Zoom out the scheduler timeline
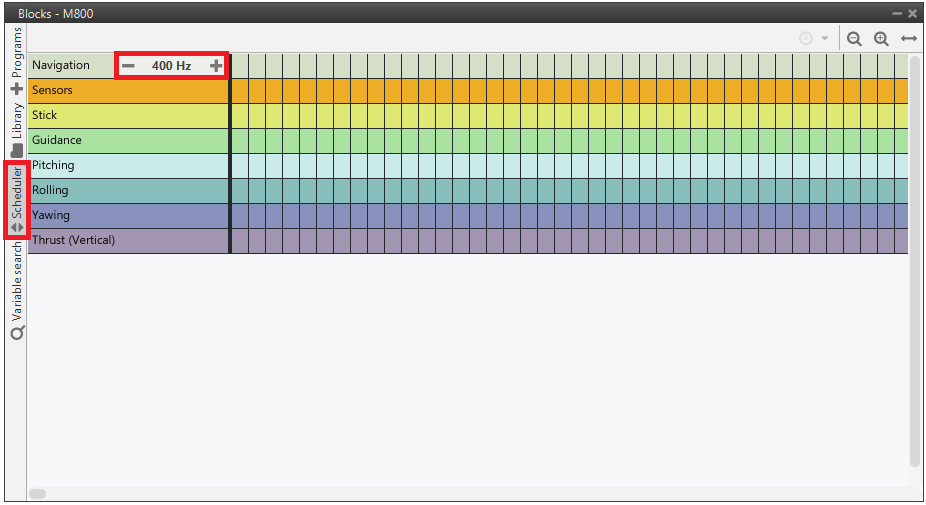Screen dimensions: 926x505 point(854,38)
